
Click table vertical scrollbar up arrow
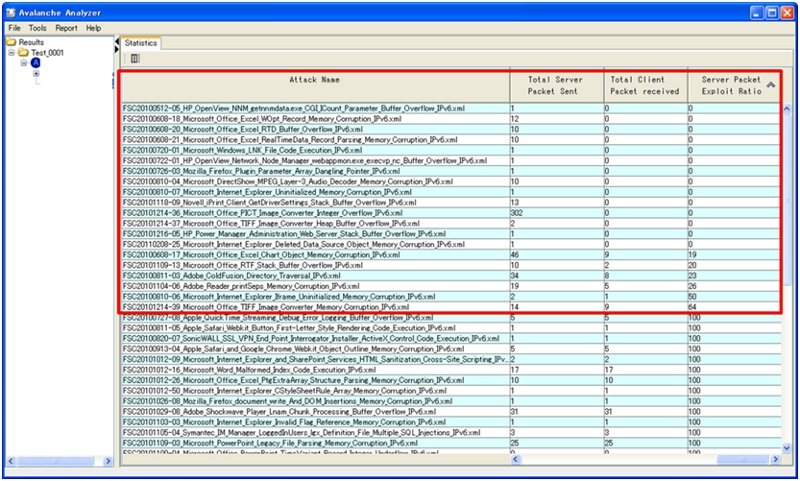tap(786, 109)
